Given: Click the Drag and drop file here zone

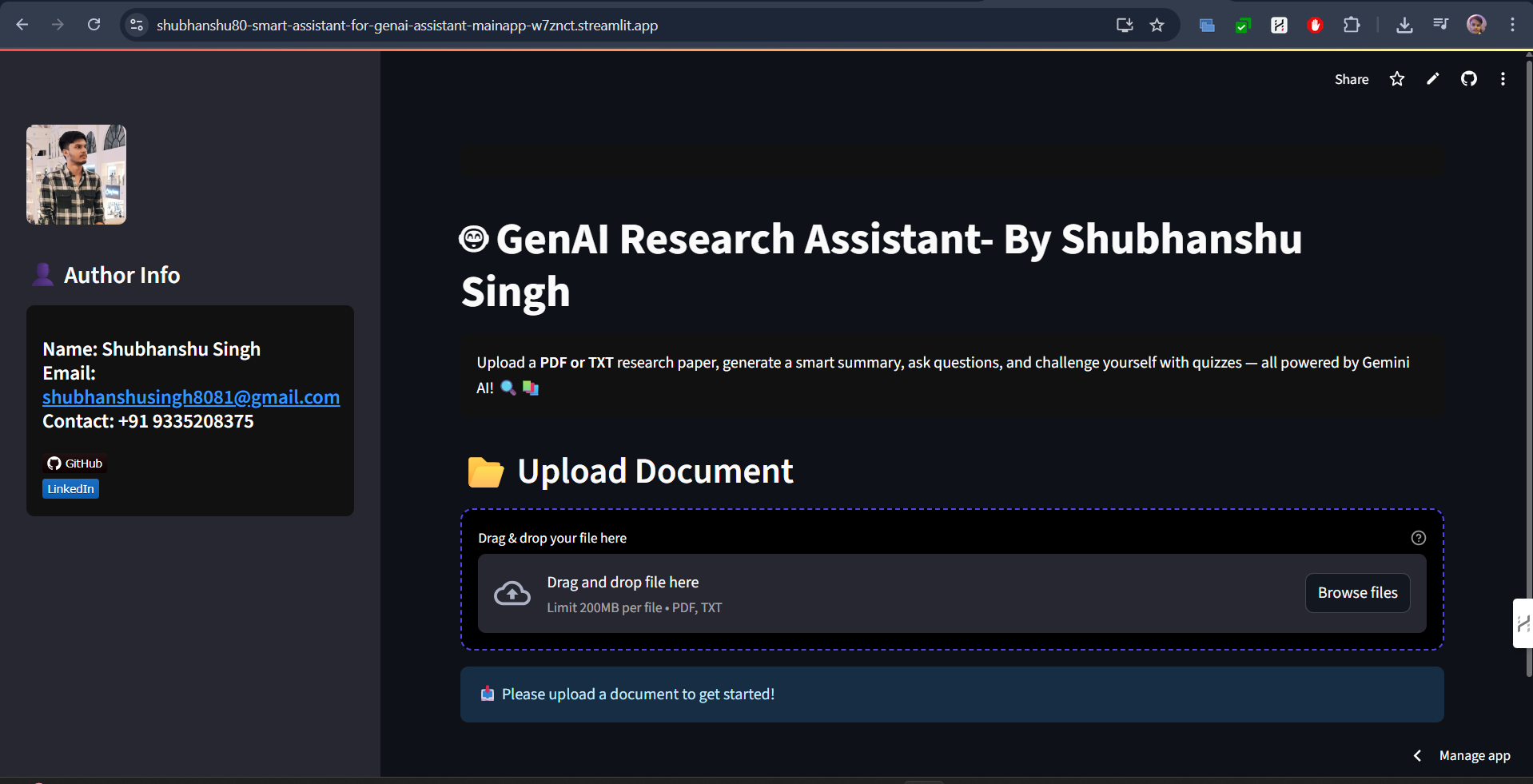Looking at the screenshot, I should [x=952, y=594].
